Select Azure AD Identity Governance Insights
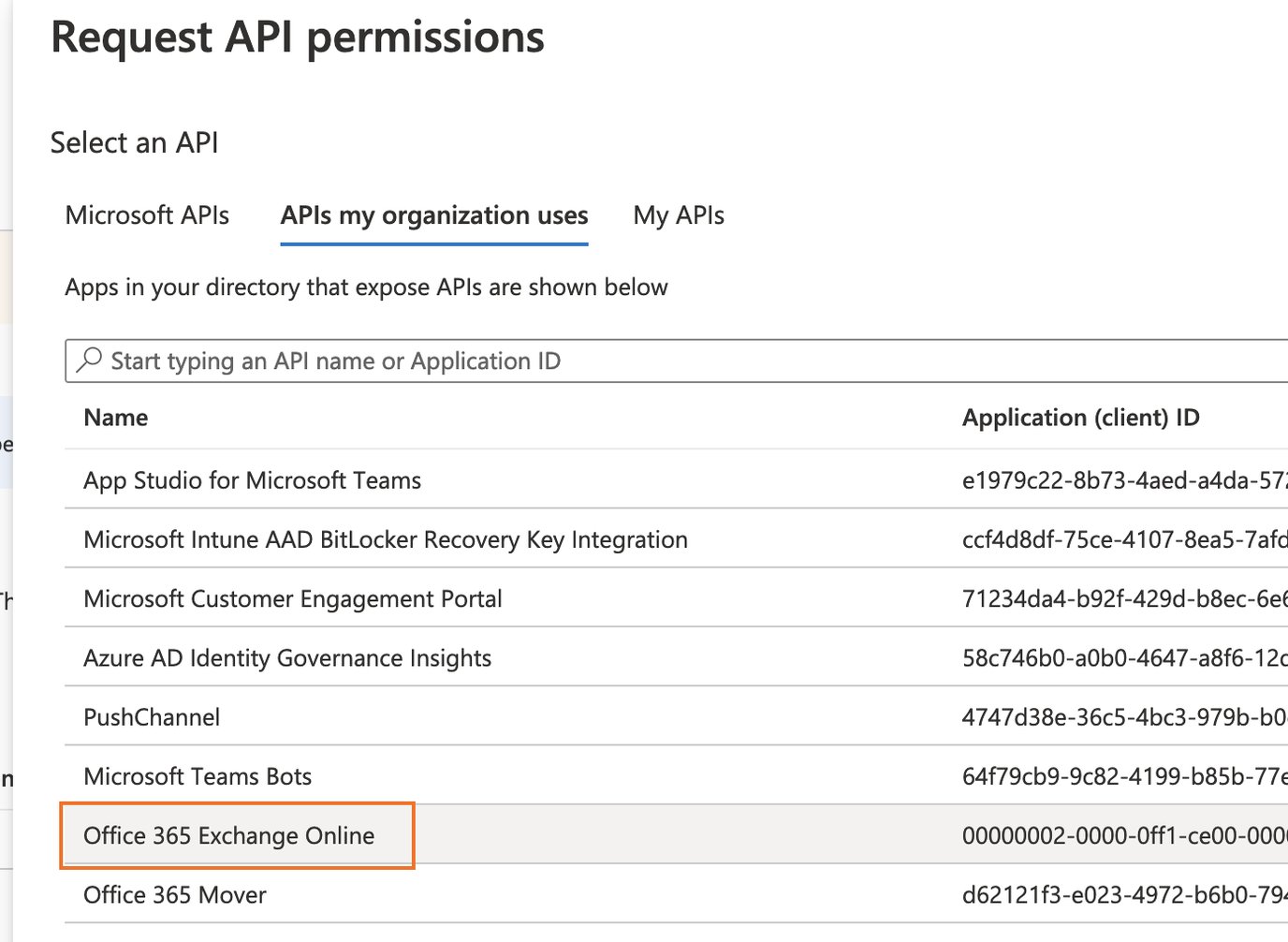This screenshot has width=1288, height=942. [286, 657]
